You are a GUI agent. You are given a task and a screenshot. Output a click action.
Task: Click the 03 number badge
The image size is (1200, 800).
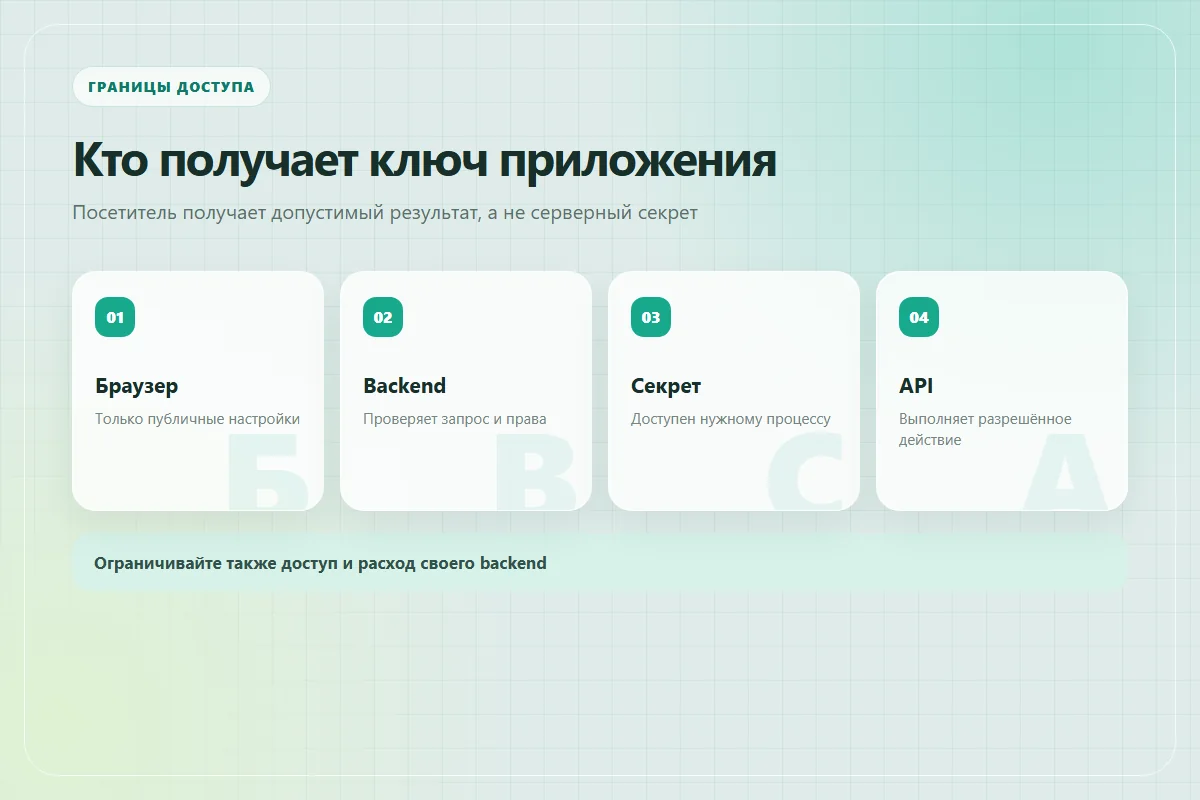(651, 317)
